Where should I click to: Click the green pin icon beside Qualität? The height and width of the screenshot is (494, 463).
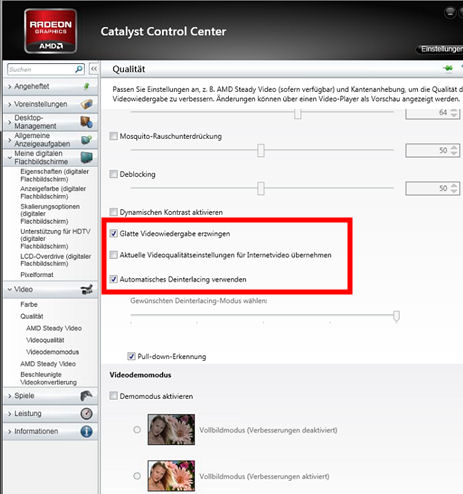(x=448, y=68)
